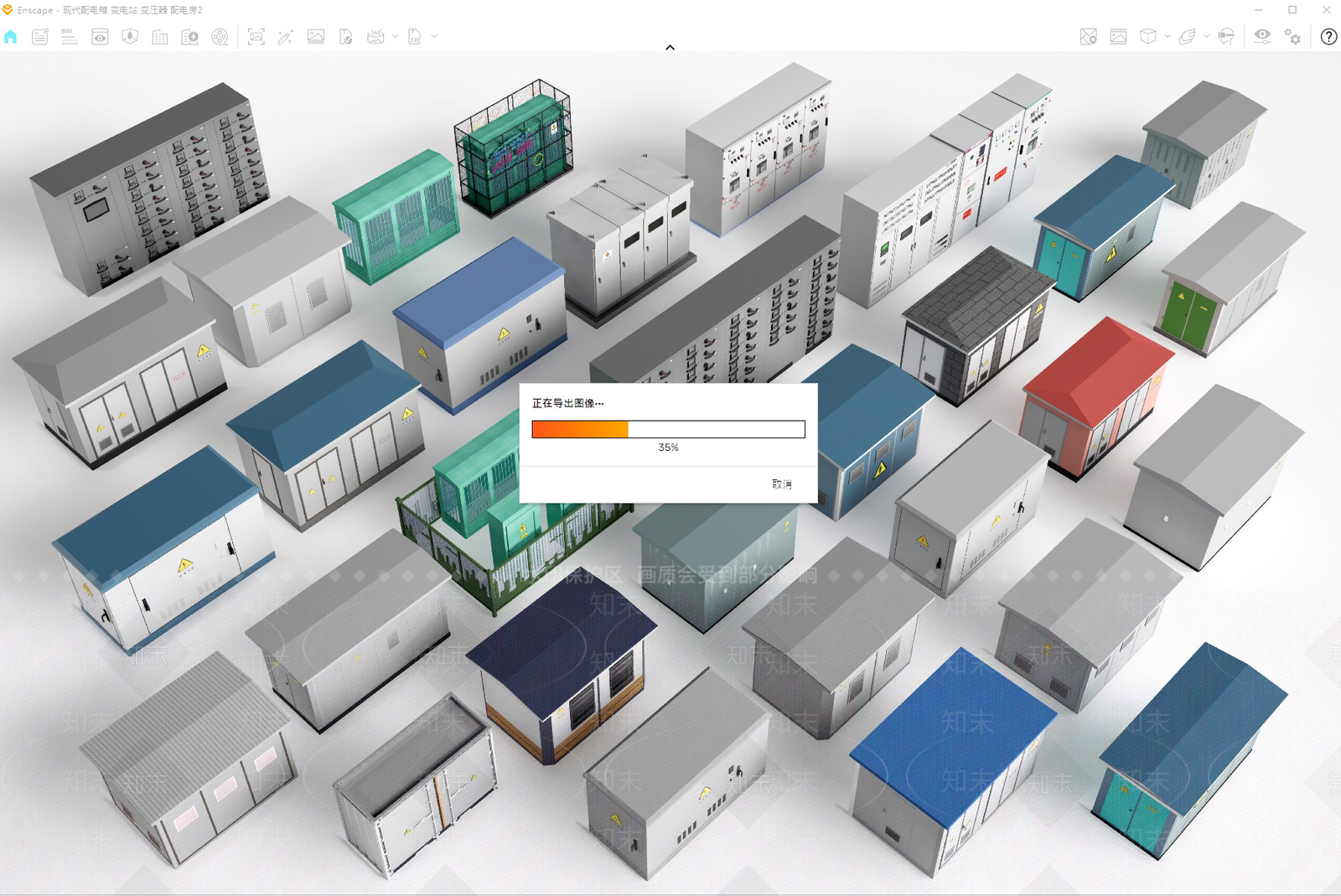
Task: Click the upload file with checkmark icon
Action: (346, 37)
